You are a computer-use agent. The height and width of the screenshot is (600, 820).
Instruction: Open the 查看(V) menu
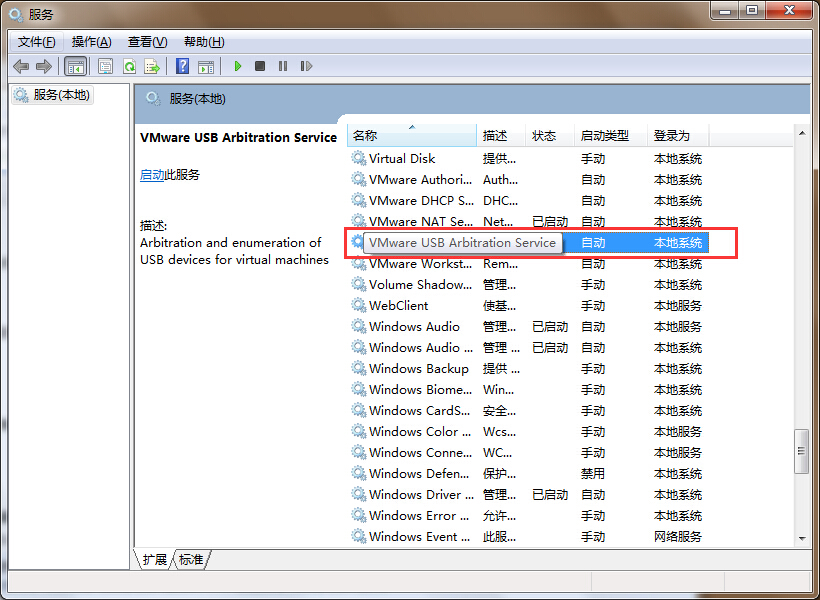pyautogui.click(x=147, y=41)
